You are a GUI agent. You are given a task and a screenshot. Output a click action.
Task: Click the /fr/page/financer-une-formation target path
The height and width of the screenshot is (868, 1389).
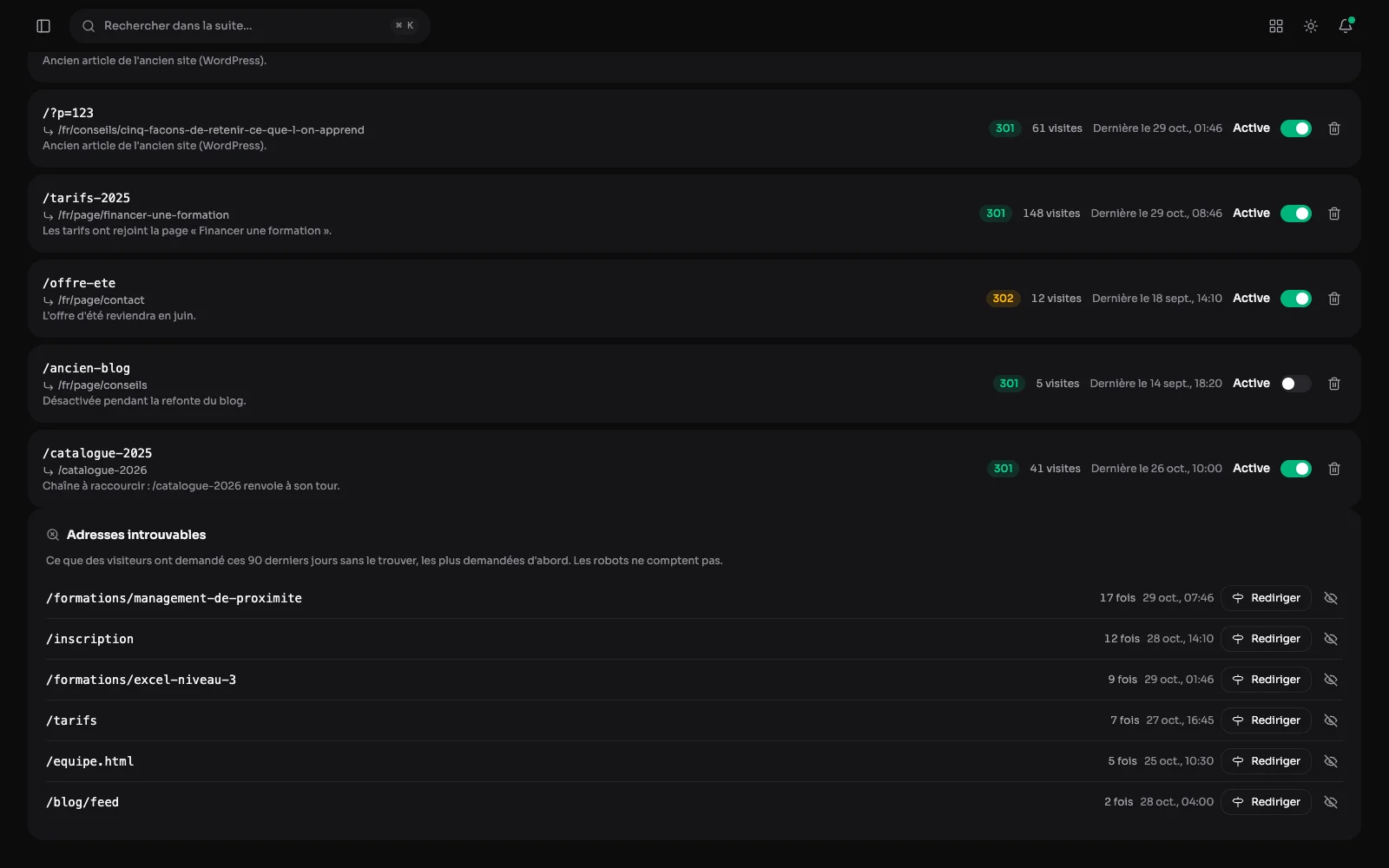(x=143, y=215)
